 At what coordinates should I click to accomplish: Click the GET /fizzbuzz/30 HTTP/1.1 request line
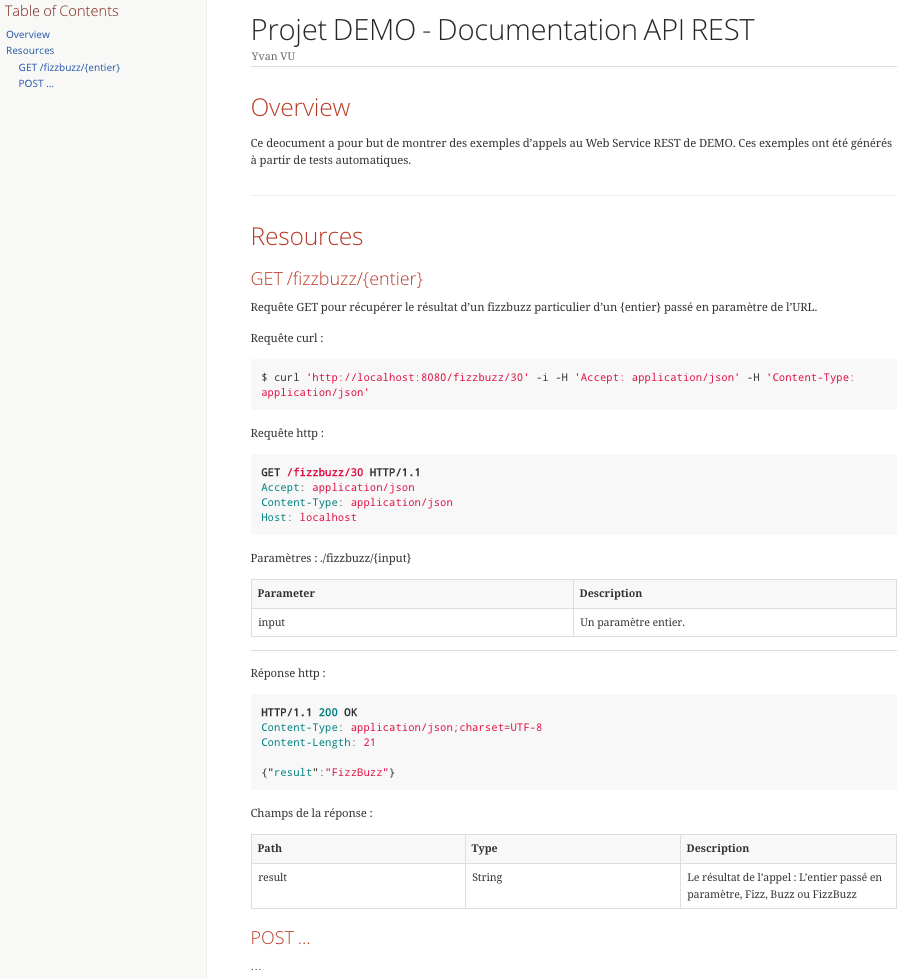pyautogui.click(x=340, y=472)
